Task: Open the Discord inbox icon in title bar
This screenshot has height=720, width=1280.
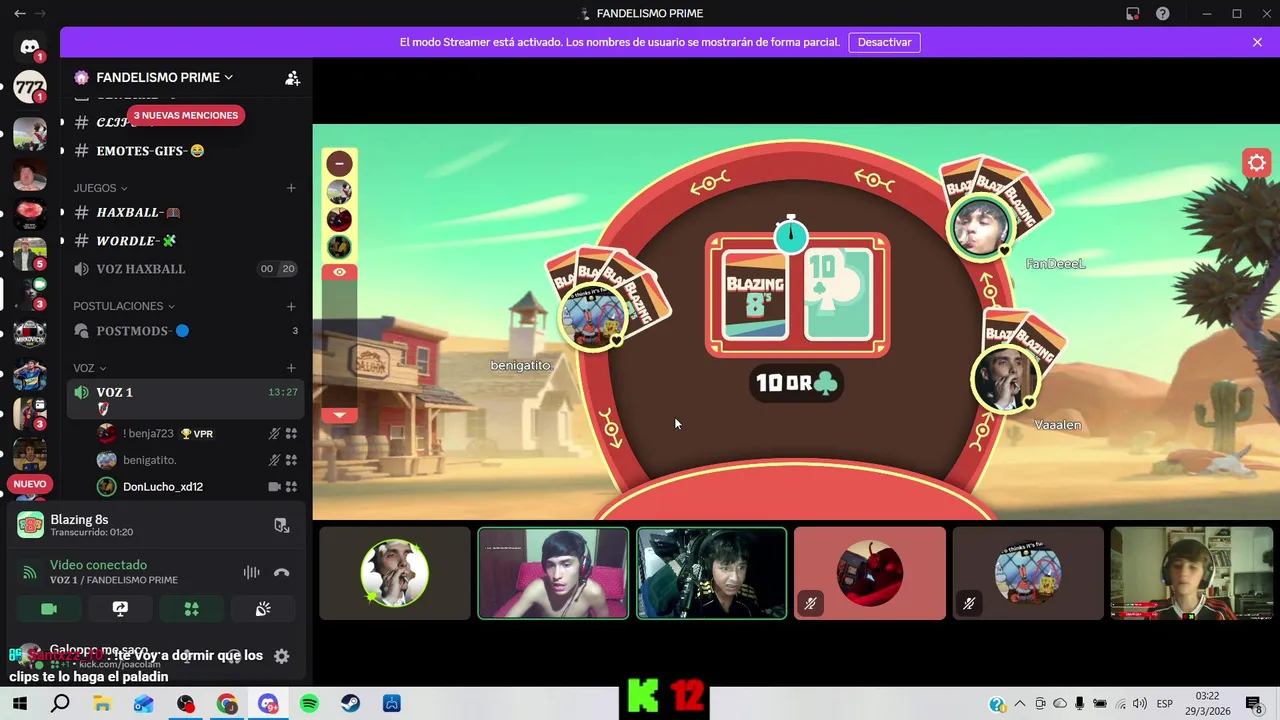Action: click(x=1132, y=13)
